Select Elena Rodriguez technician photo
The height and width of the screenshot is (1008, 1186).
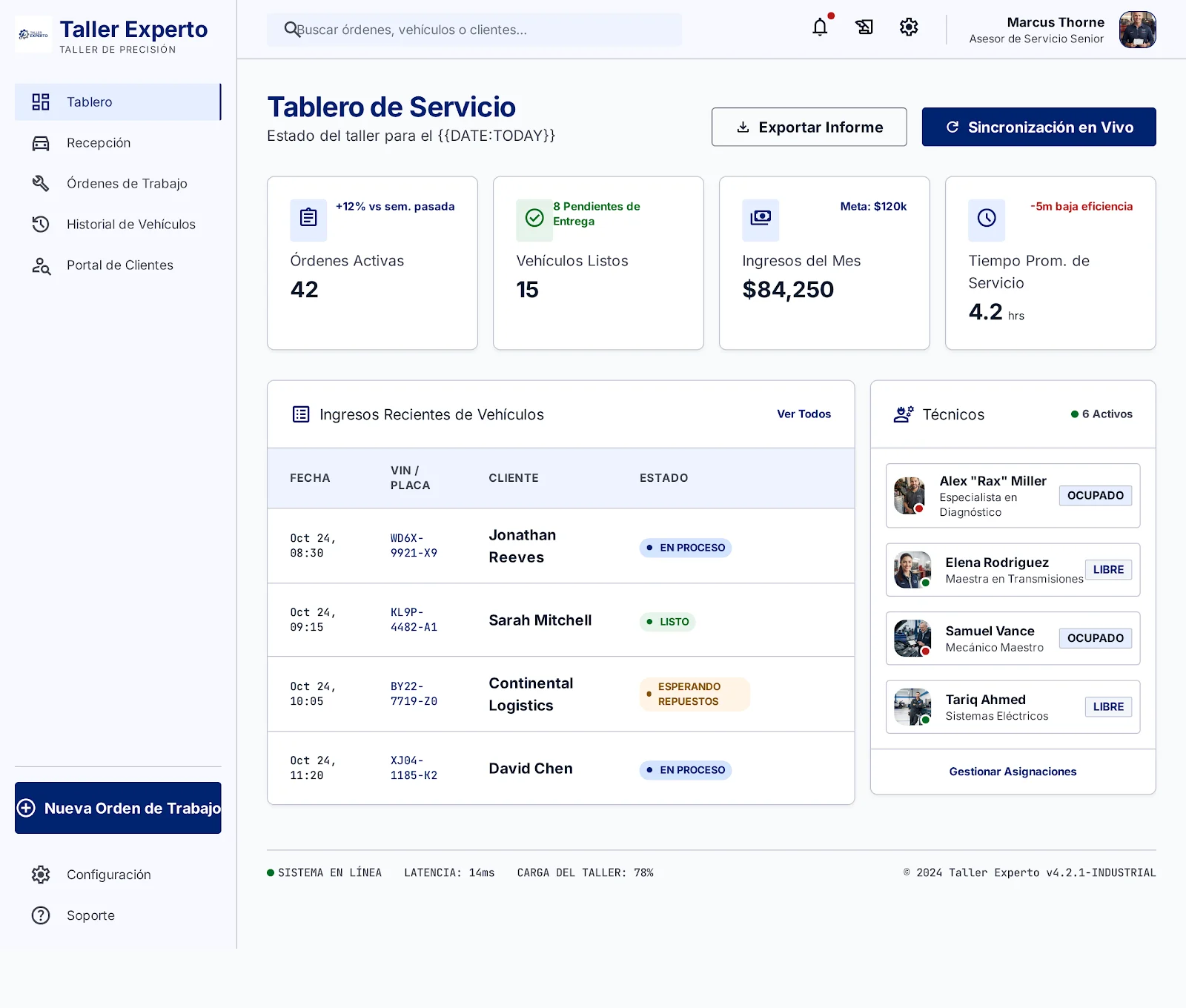point(912,570)
